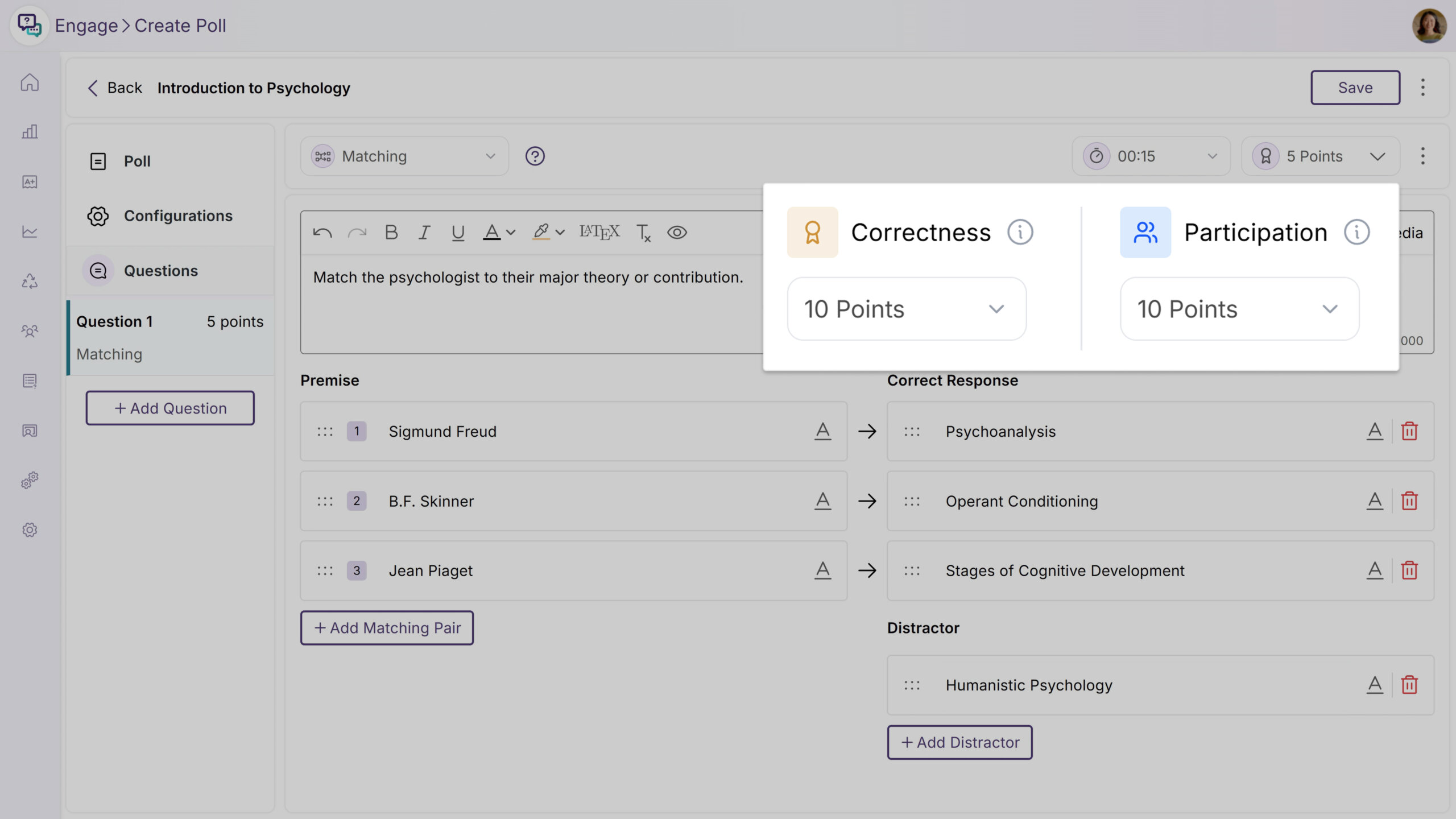1456x819 pixels.
Task: Toggle bold formatting
Action: (391, 233)
